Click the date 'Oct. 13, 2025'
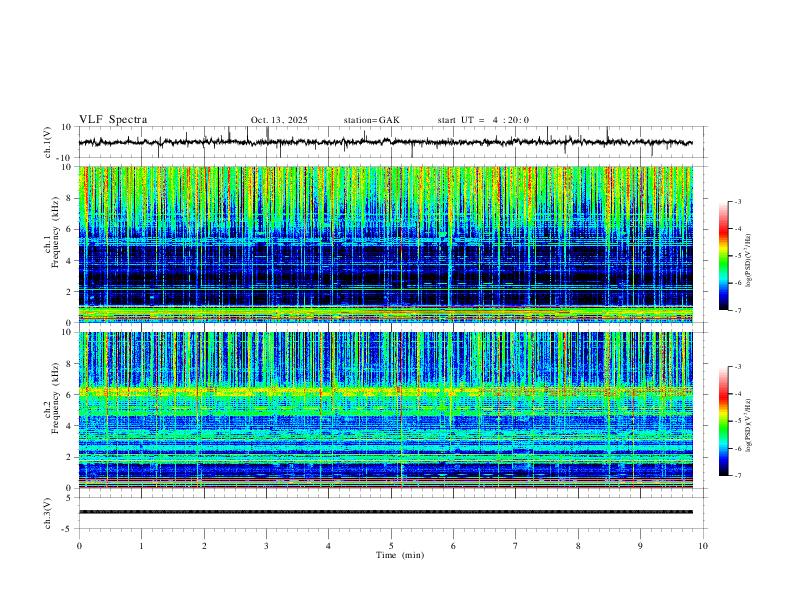Viewport: 792px width, 612px height. (x=279, y=120)
